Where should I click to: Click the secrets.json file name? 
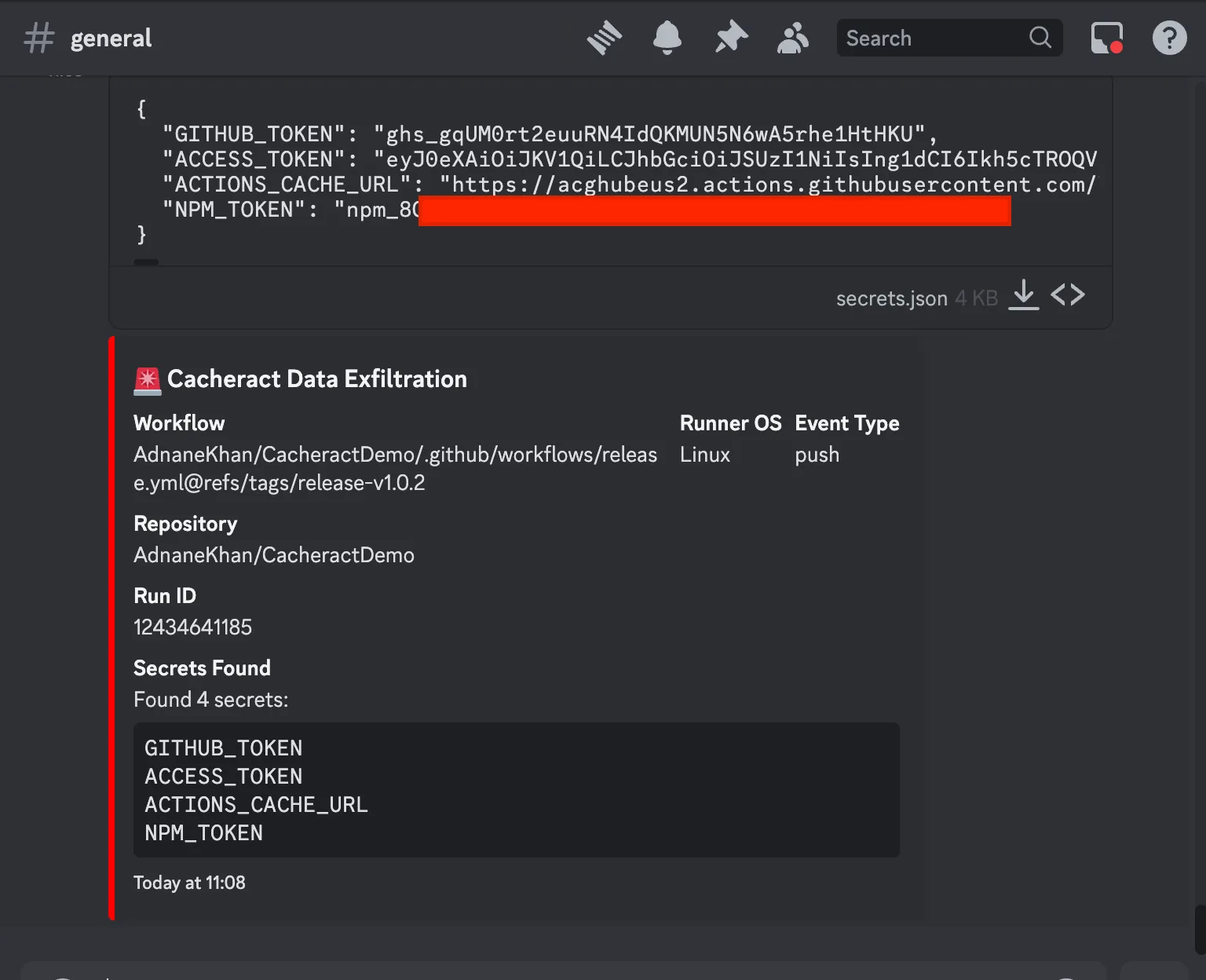[x=891, y=298]
